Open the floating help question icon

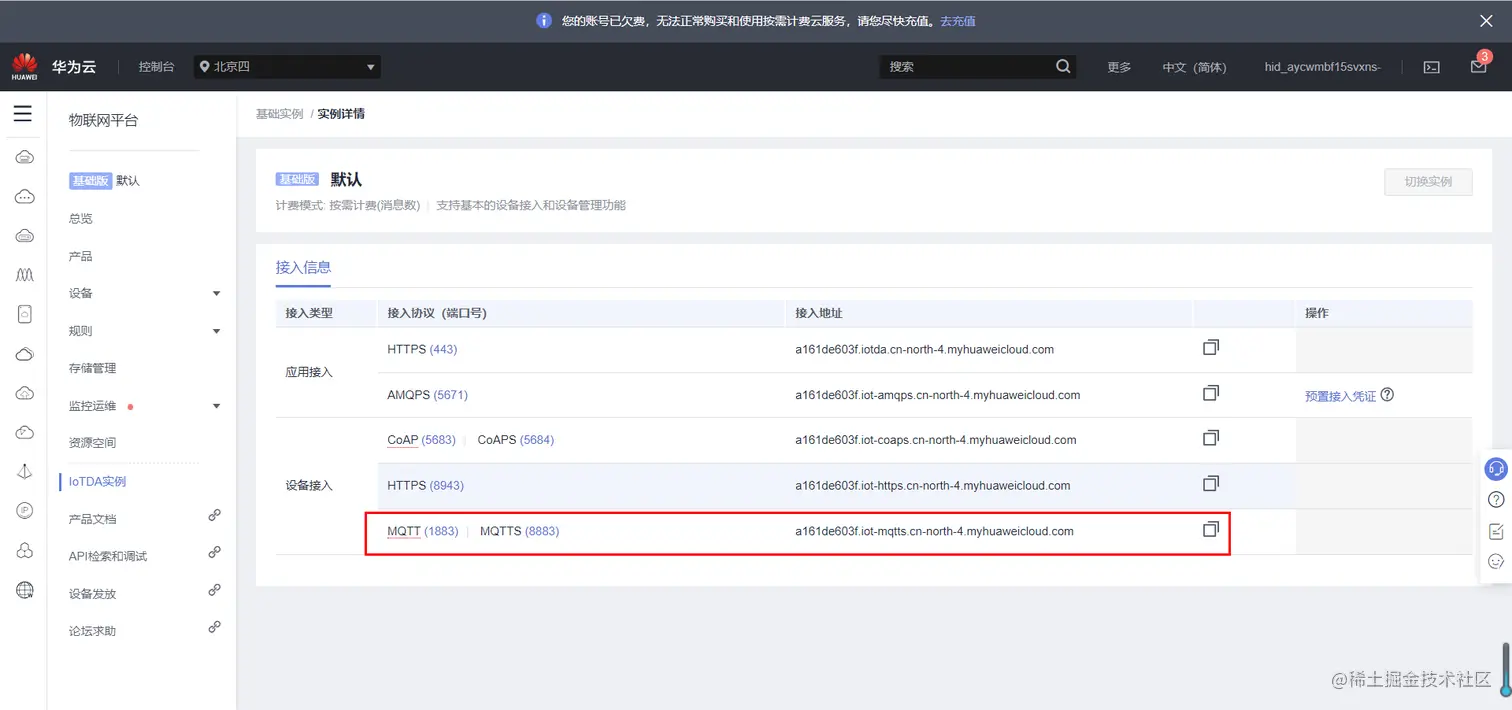[x=1496, y=499]
